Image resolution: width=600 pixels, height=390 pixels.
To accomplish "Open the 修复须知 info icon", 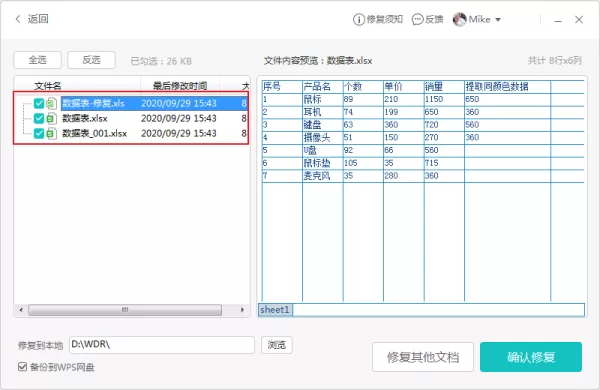I will click(x=359, y=20).
